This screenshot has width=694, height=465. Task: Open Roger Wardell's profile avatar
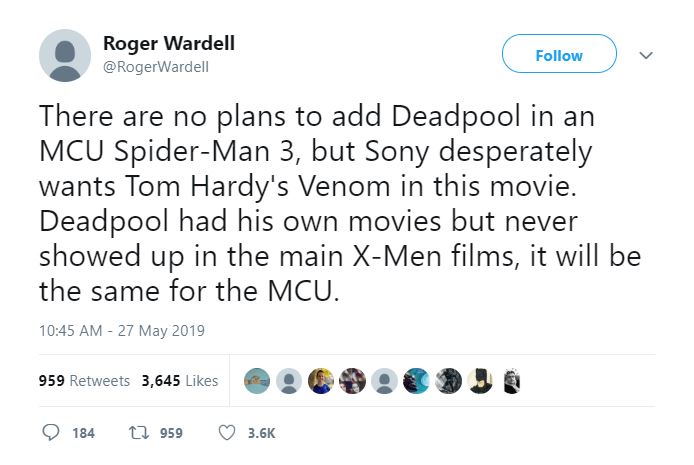pos(65,55)
